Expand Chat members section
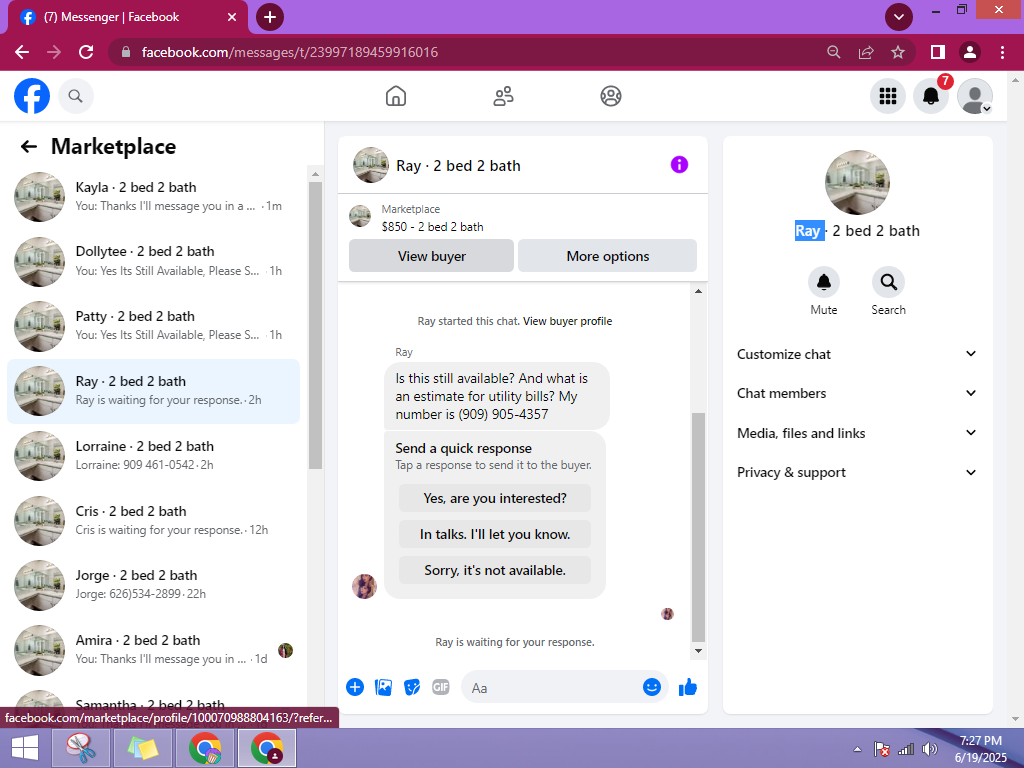 pyautogui.click(x=857, y=393)
